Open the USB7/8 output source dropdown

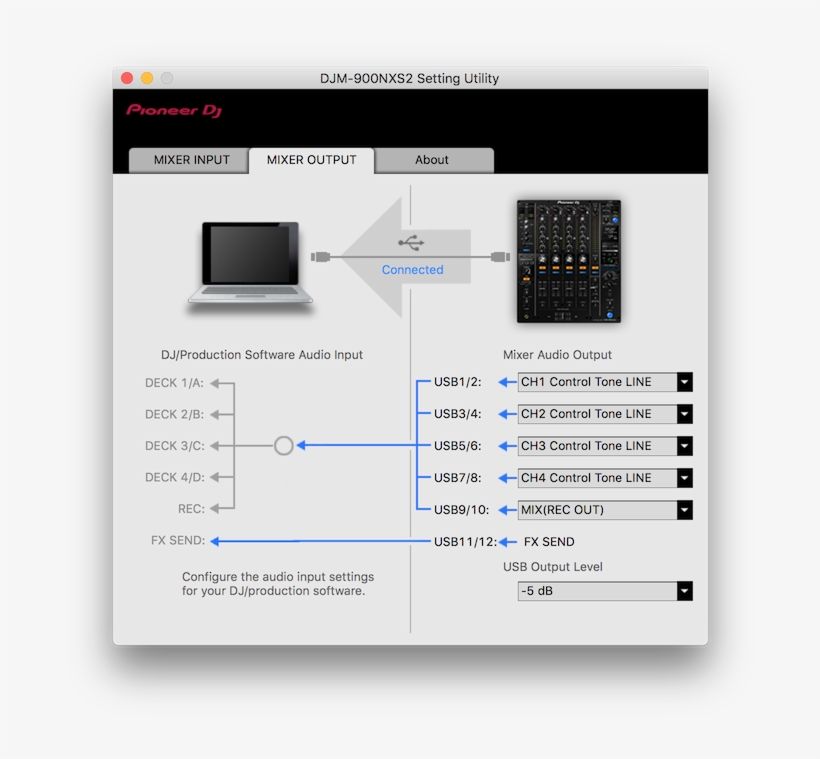605,478
